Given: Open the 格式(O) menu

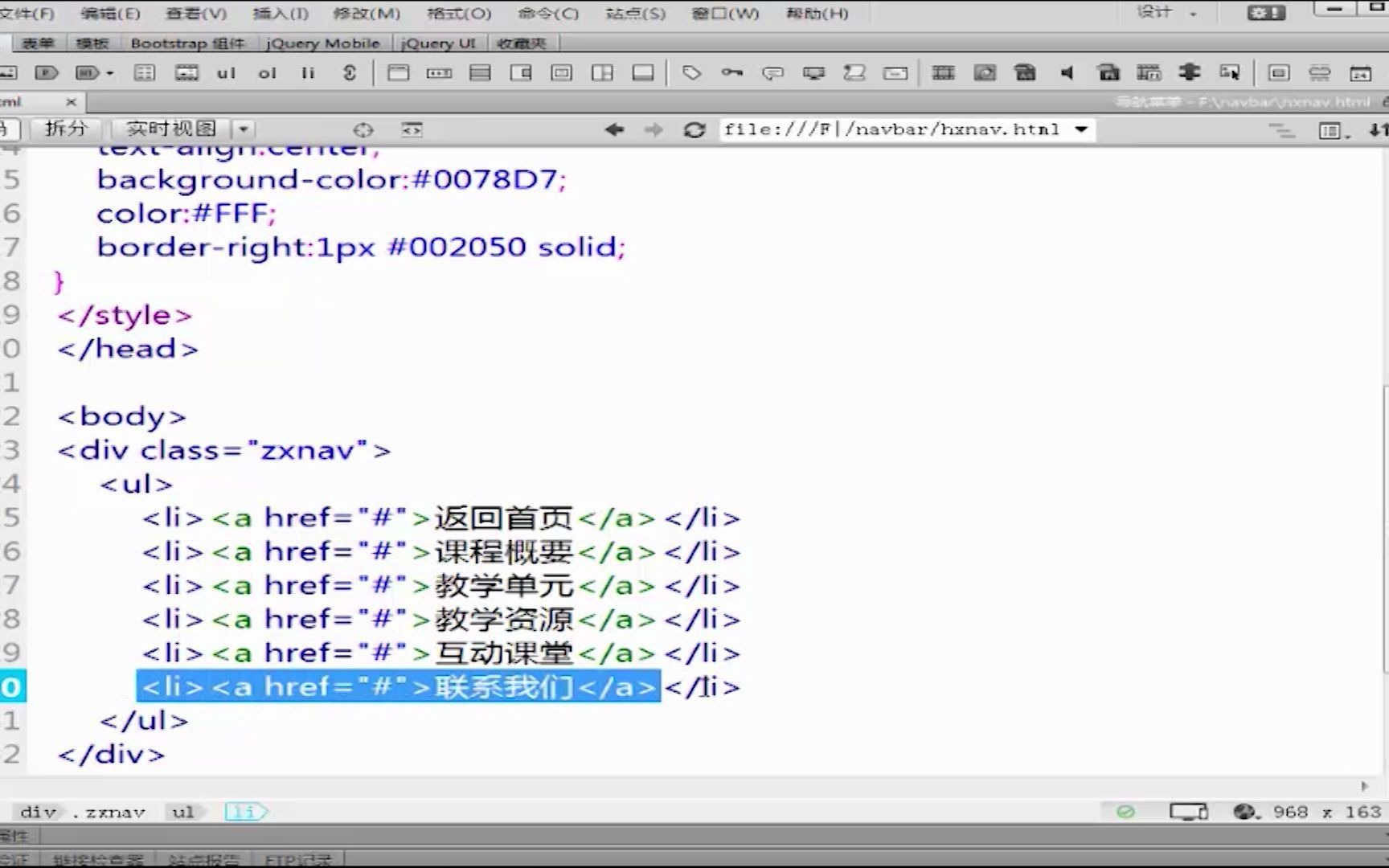Looking at the screenshot, I should (459, 14).
